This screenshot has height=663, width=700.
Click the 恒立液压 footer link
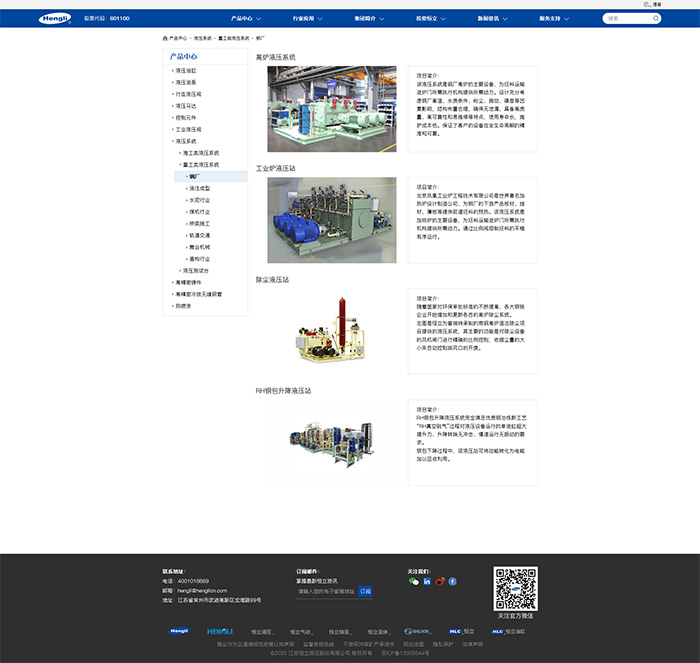262,632
